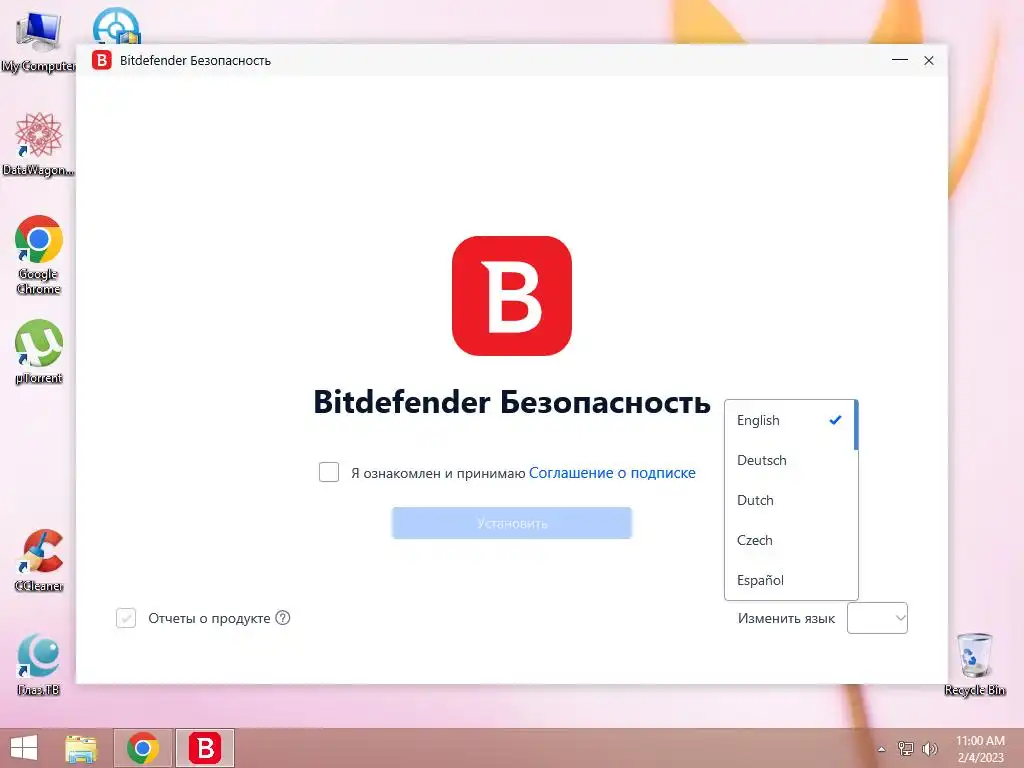Click Bitdefender taskbar button
This screenshot has width=1024, height=768.
(204, 748)
